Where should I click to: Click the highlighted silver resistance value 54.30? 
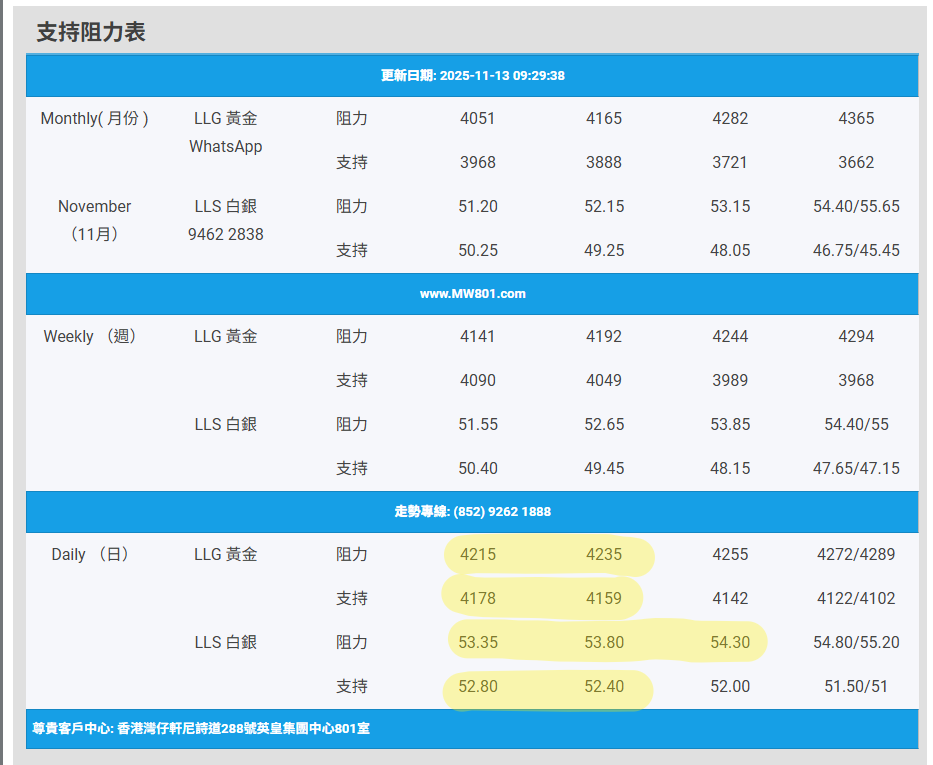(730, 642)
